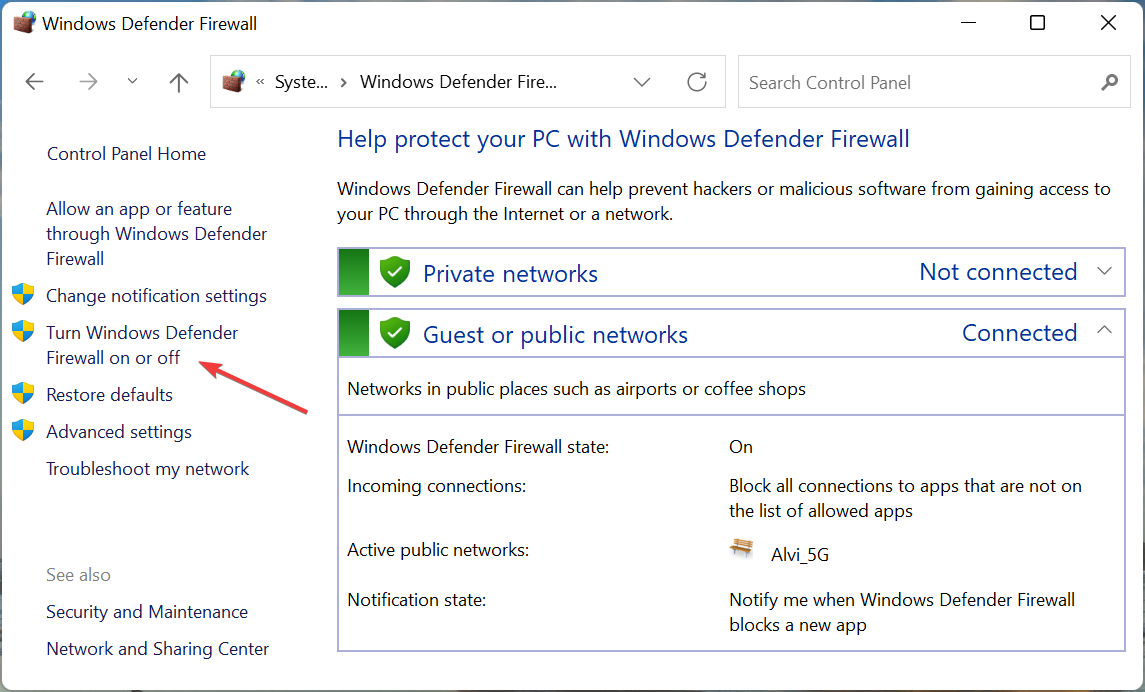
Task: Open the Network and Sharing Center link
Action: [x=157, y=648]
